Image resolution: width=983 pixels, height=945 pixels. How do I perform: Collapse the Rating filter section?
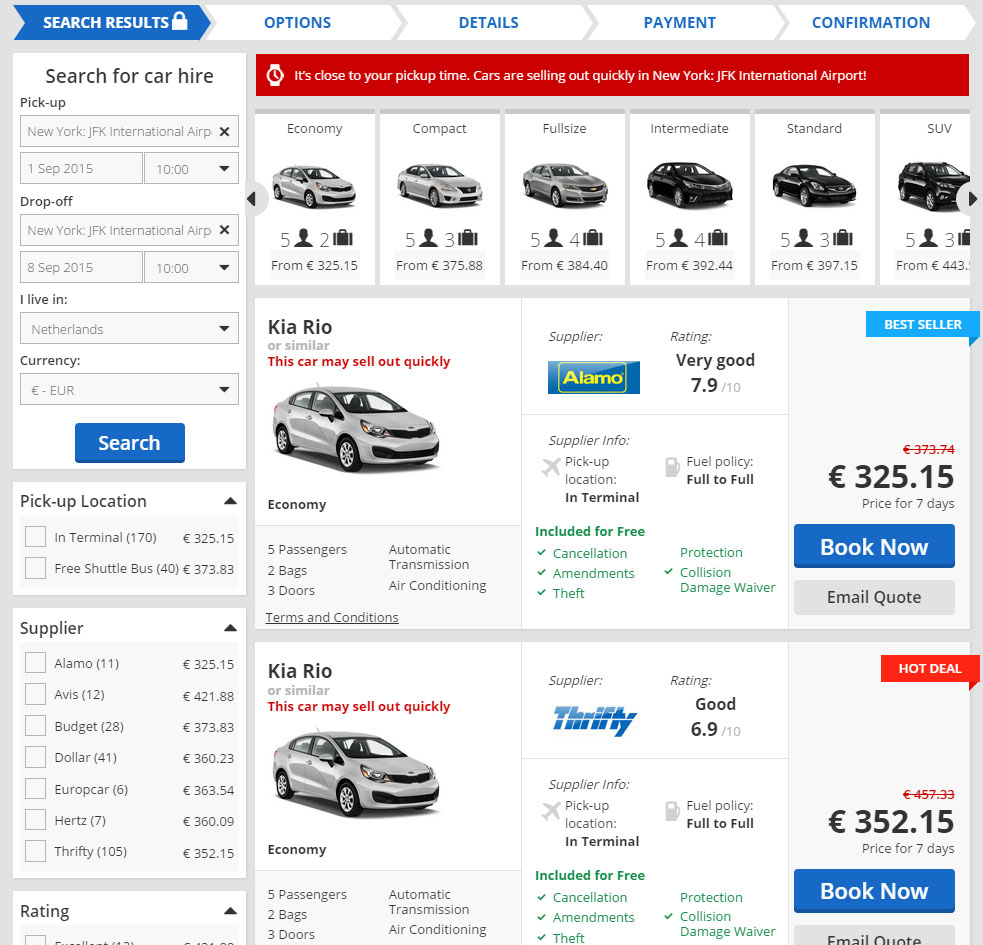coord(230,911)
